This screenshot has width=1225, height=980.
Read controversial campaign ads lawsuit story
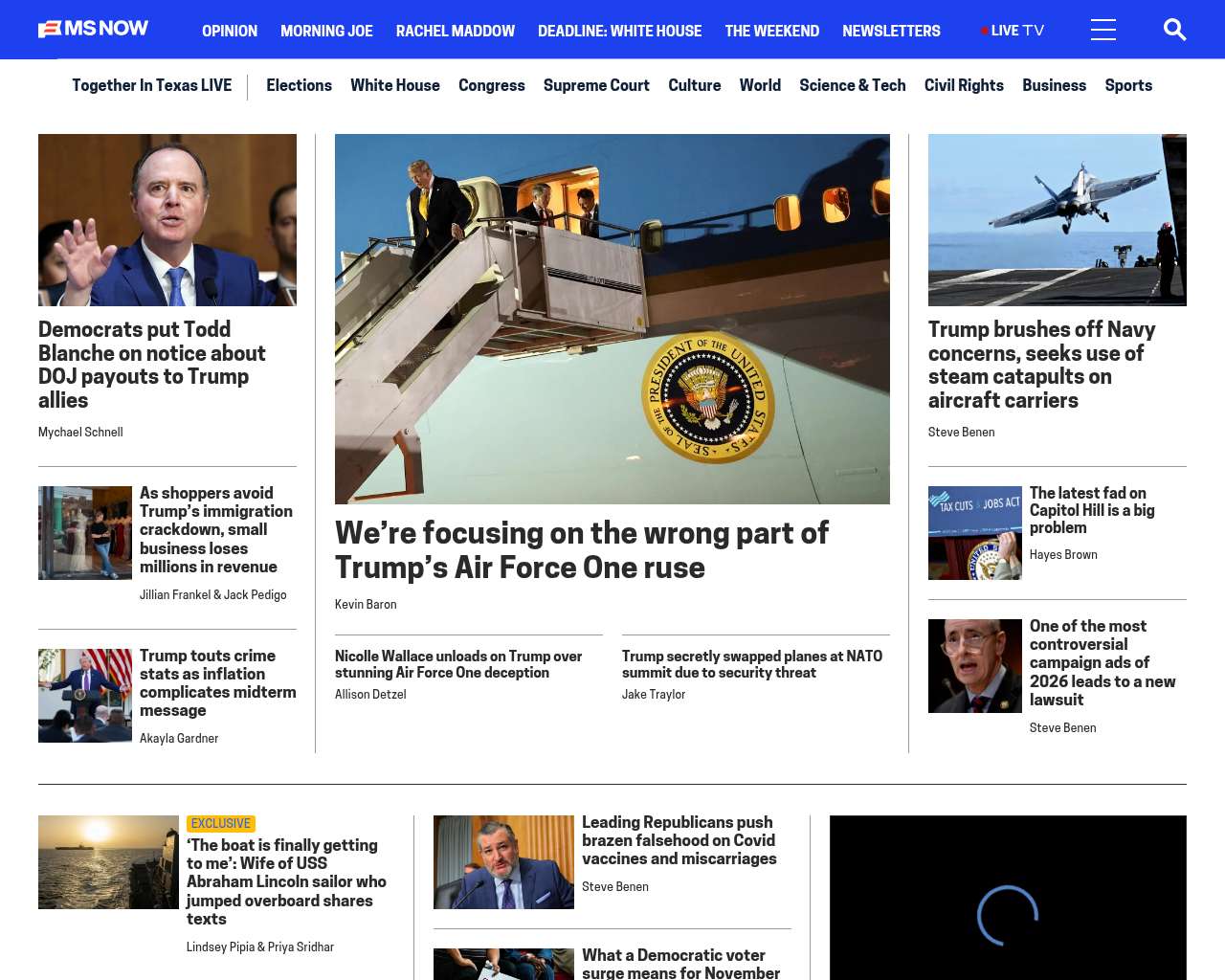[x=1102, y=662]
